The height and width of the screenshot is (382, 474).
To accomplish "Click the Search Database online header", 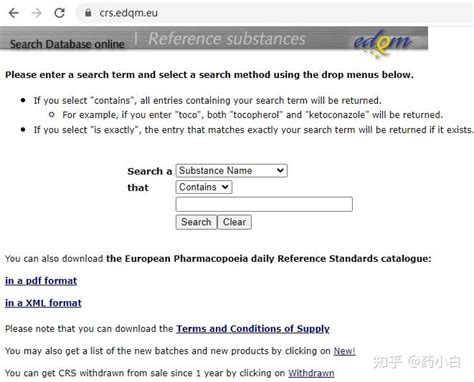I will [x=67, y=44].
